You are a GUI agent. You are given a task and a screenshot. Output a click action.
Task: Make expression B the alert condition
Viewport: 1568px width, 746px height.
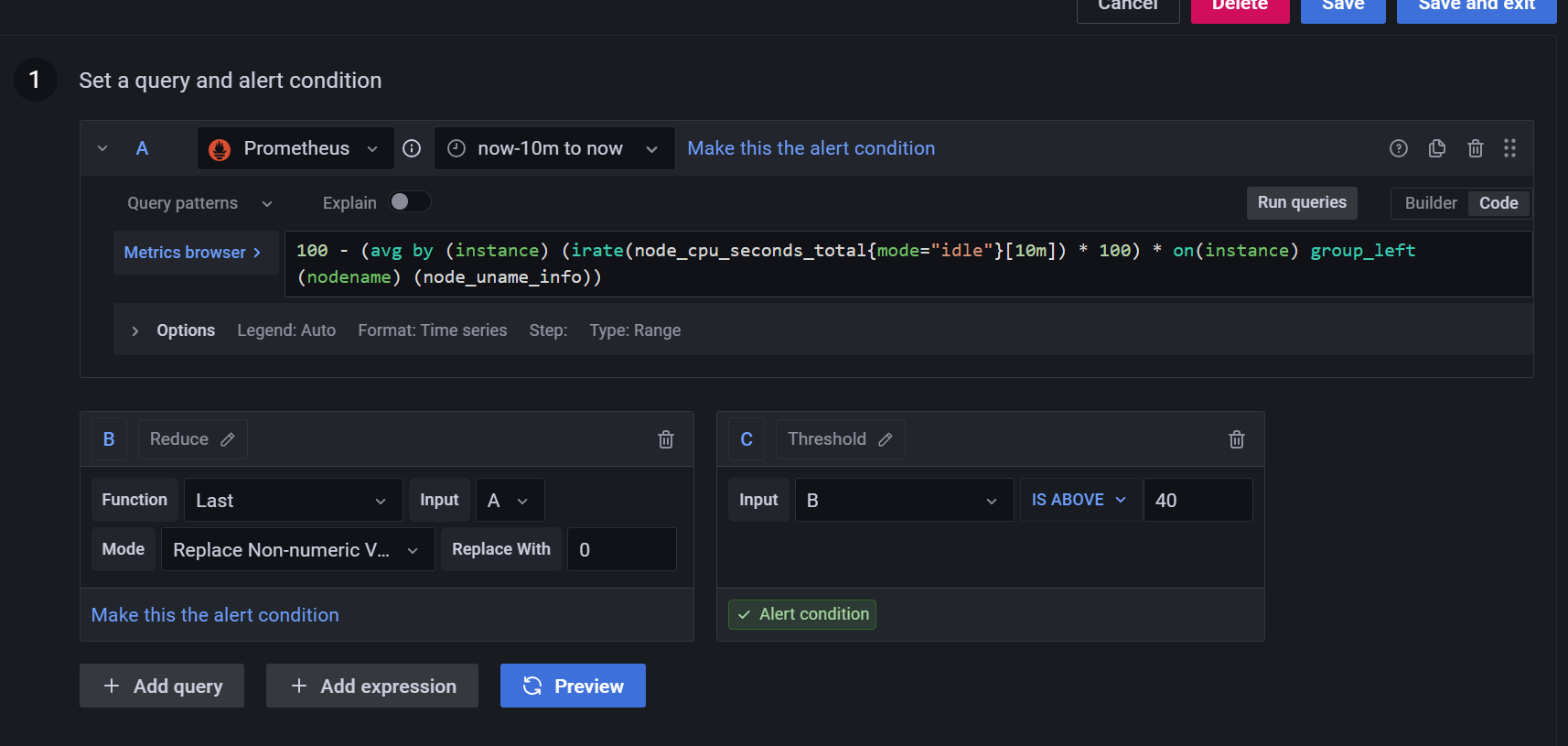click(215, 615)
